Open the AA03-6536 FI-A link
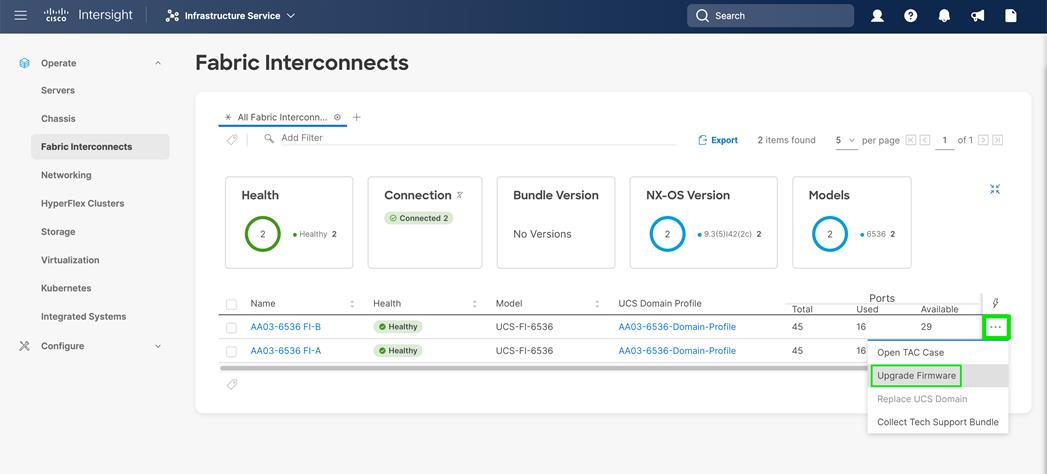Viewport: 1047px width, 474px height. point(286,350)
